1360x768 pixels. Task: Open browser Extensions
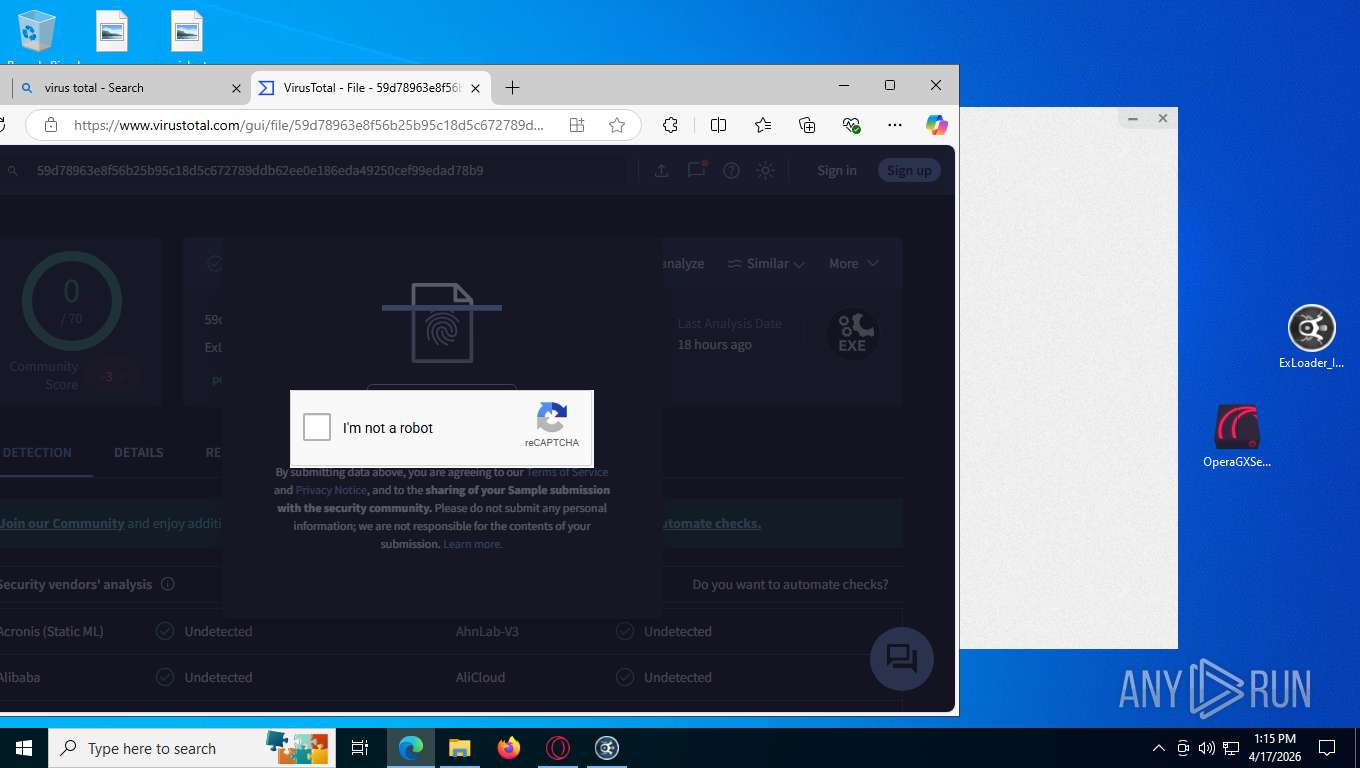pyautogui.click(x=671, y=125)
